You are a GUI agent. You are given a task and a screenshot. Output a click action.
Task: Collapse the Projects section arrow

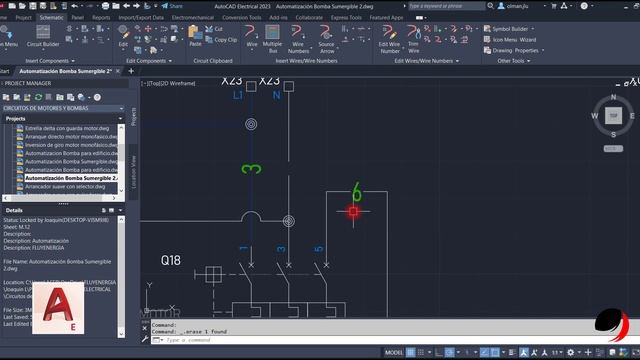point(120,119)
